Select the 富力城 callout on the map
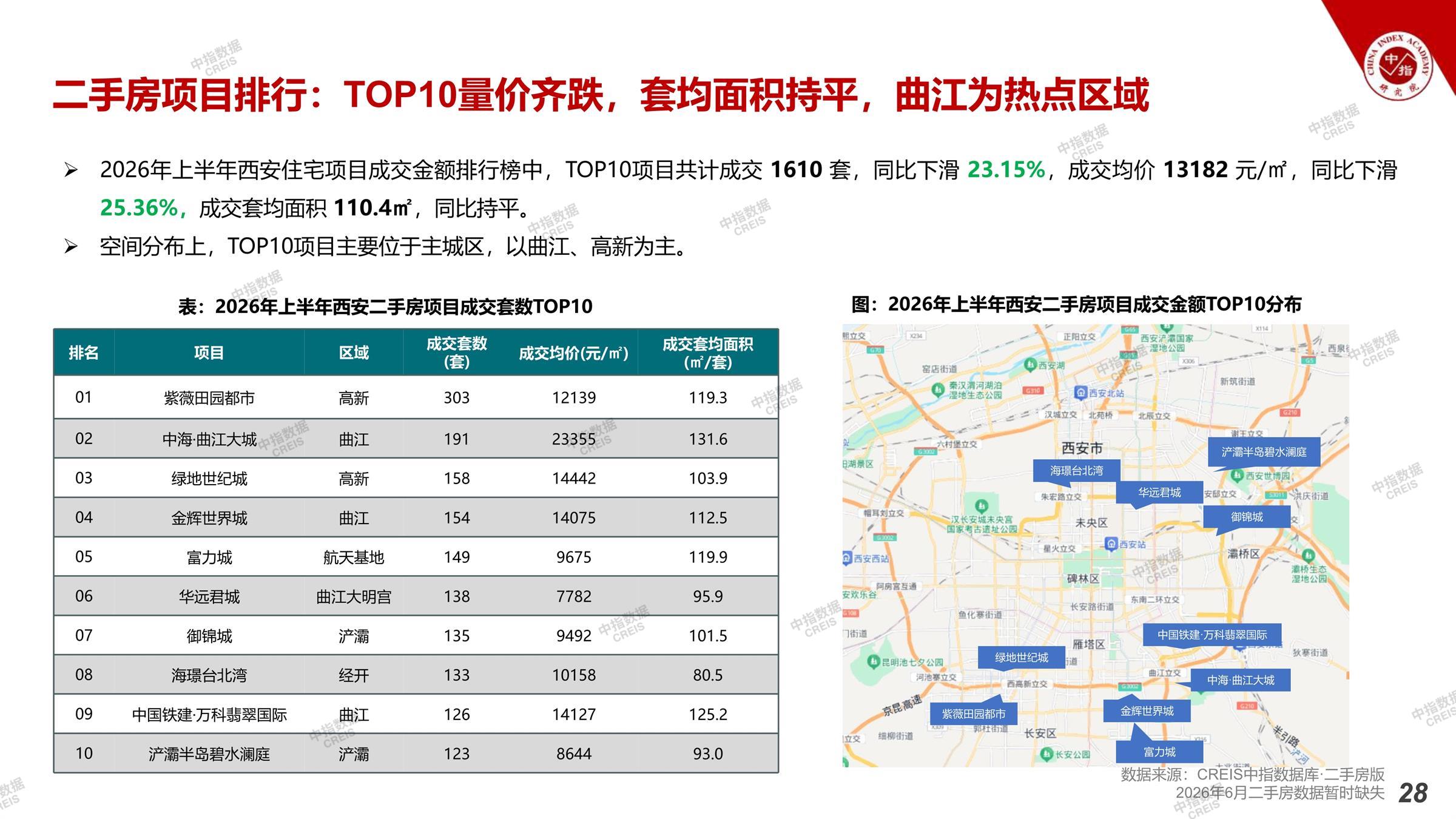This screenshot has height=819, width=1456. [x=1159, y=752]
